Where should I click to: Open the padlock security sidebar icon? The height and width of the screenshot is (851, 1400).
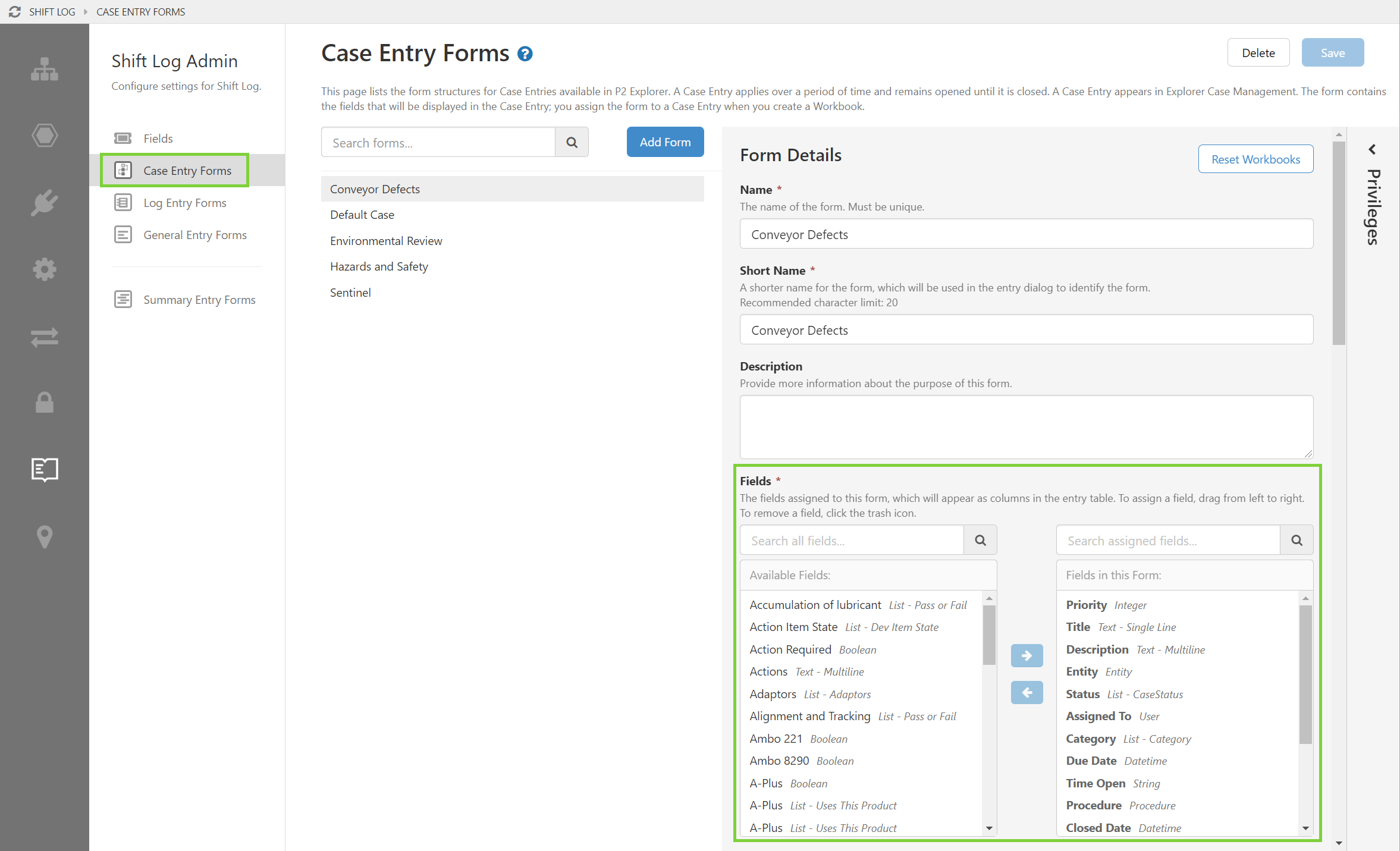tap(45, 403)
